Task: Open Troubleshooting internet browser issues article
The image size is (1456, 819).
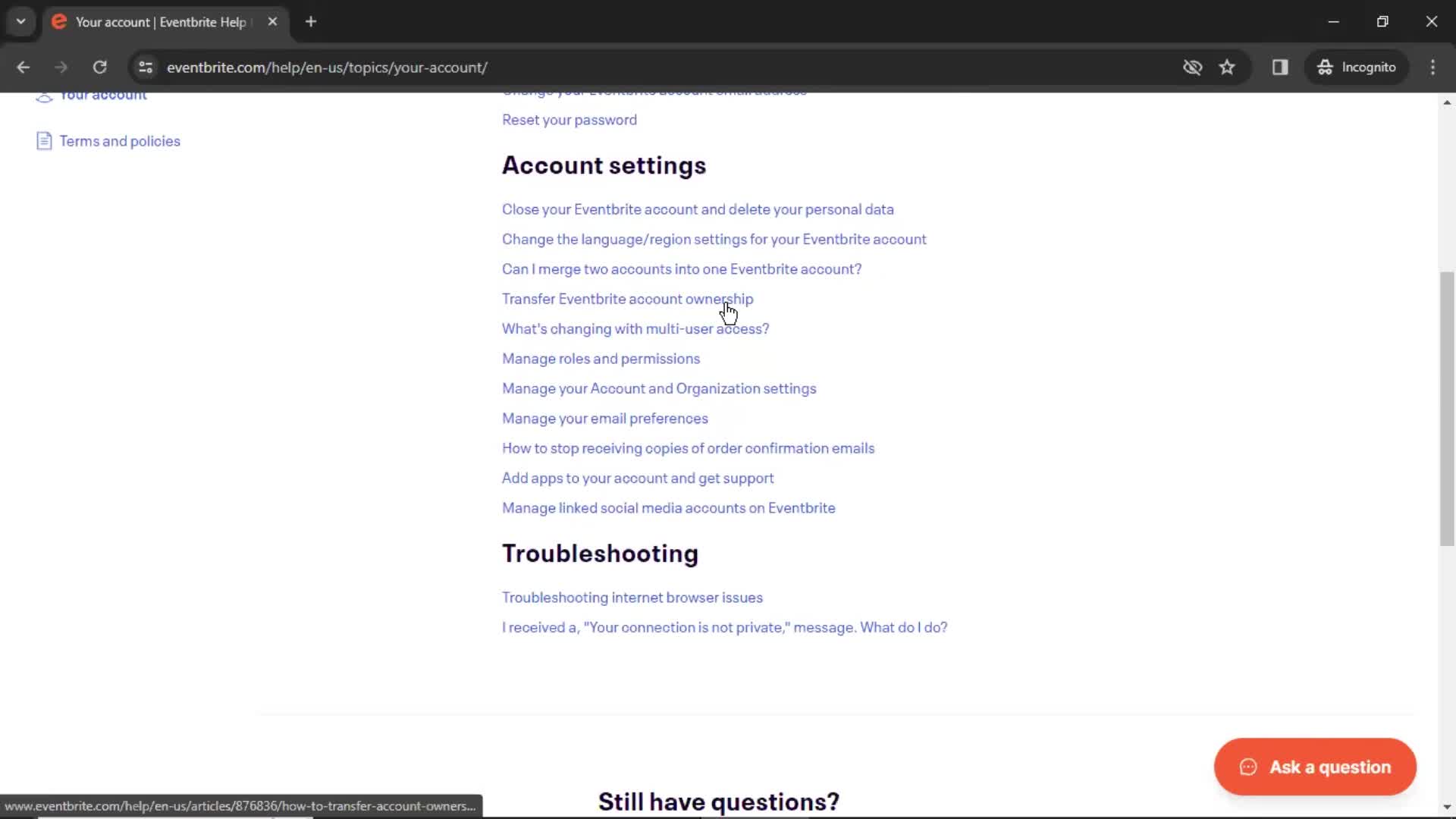Action: tap(632, 598)
